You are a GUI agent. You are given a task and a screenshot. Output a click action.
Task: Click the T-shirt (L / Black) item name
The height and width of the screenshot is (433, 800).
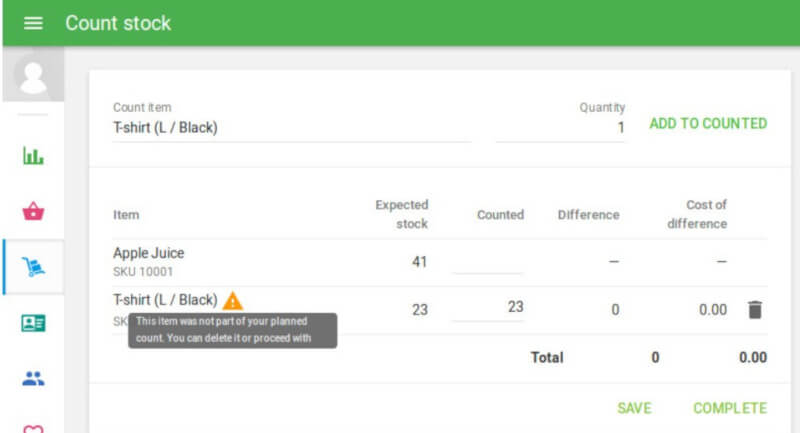pos(165,300)
